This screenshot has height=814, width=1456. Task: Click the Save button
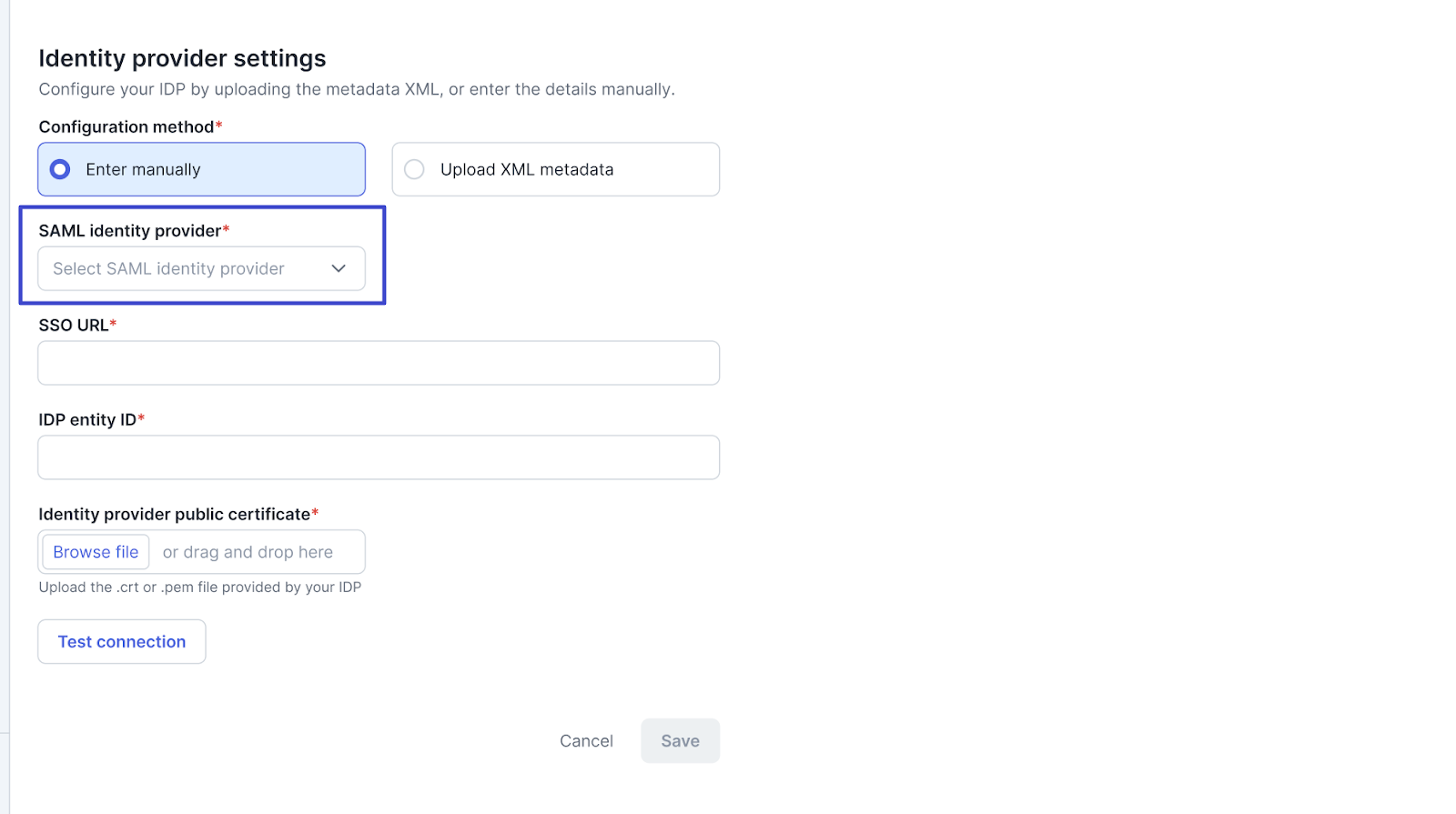(x=680, y=741)
